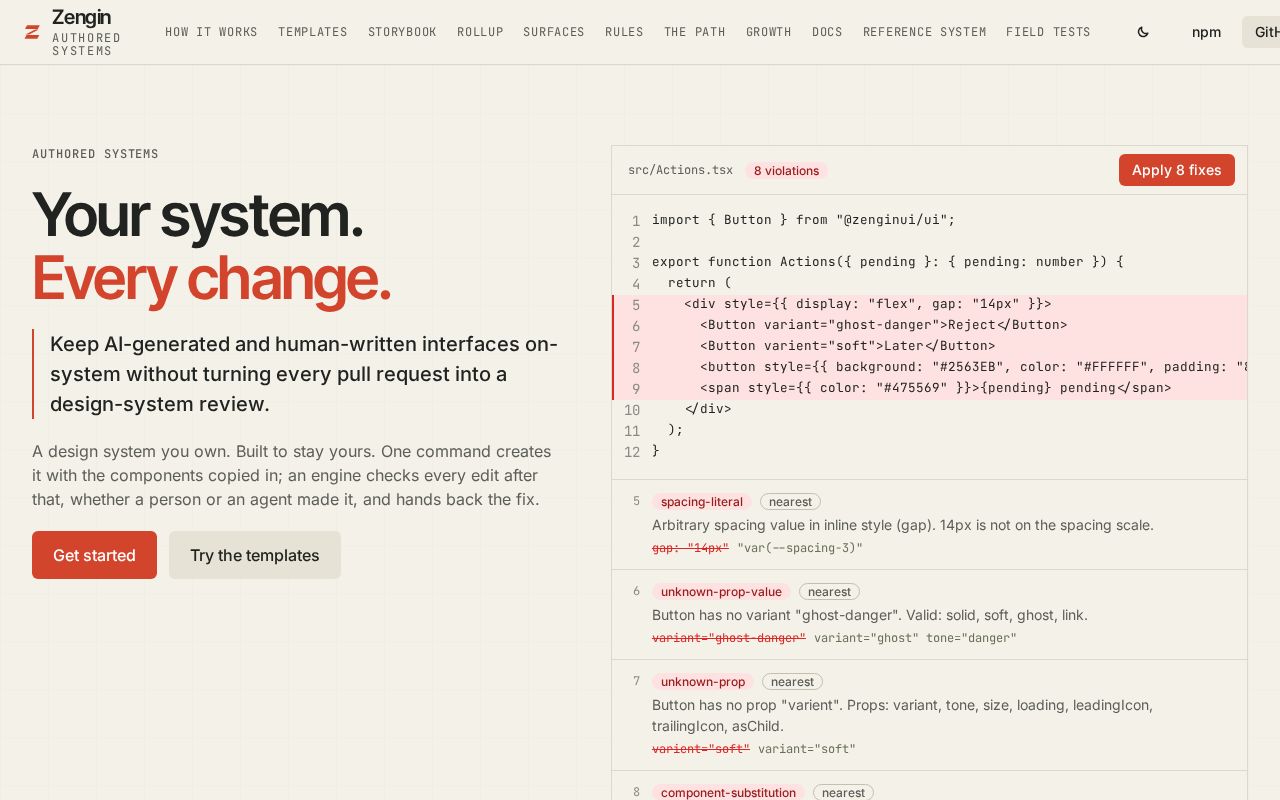This screenshot has width=1280, height=800.
Task: Click code line 9 with the span style
Action: pyautogui.click(x=930, y=388)
